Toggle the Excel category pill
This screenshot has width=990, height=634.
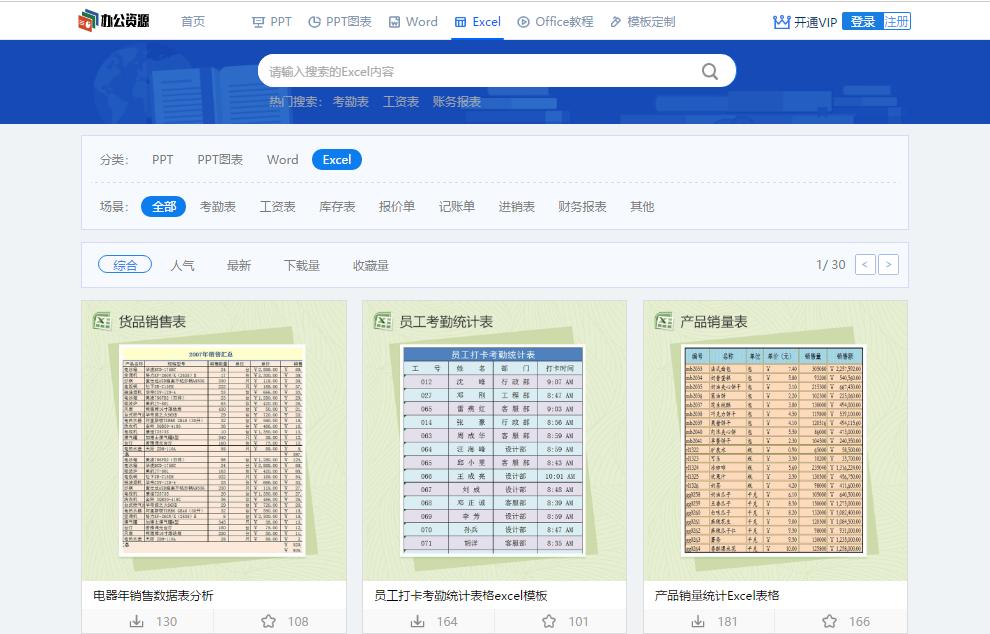[x=336, y=159]
